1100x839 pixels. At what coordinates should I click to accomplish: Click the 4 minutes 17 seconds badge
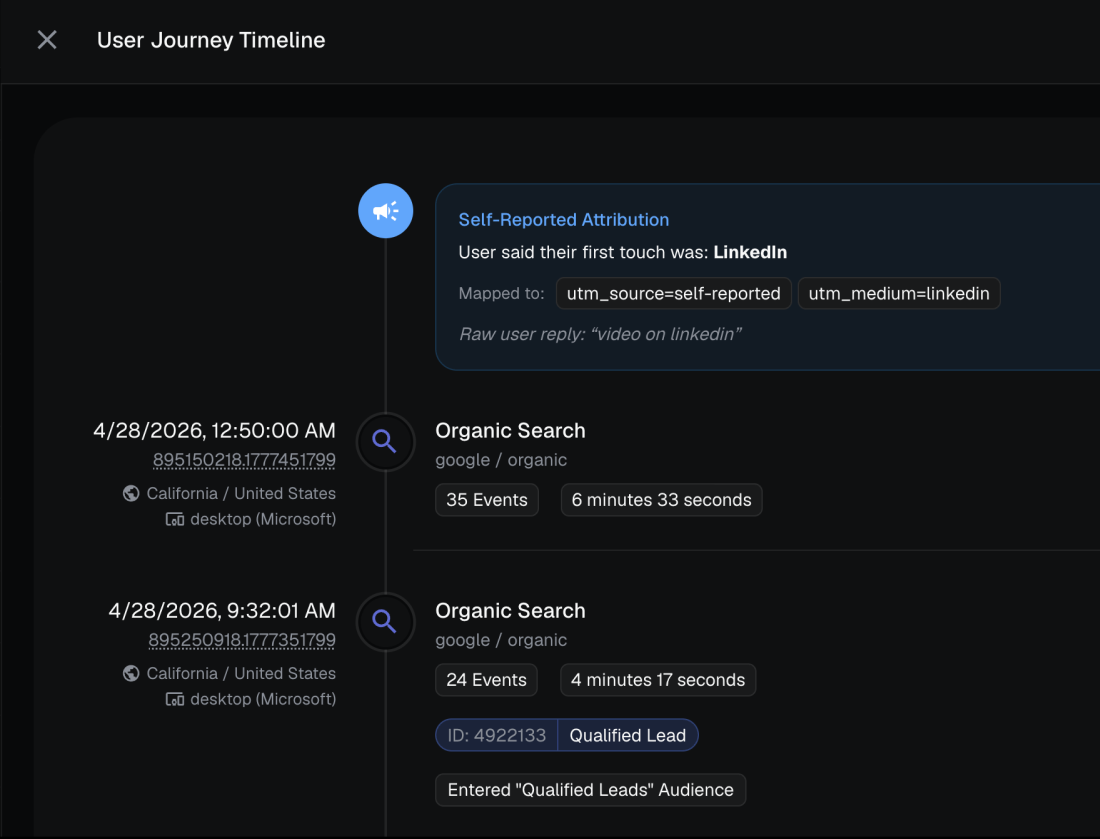pyautogui.click(x=658, y=680)
